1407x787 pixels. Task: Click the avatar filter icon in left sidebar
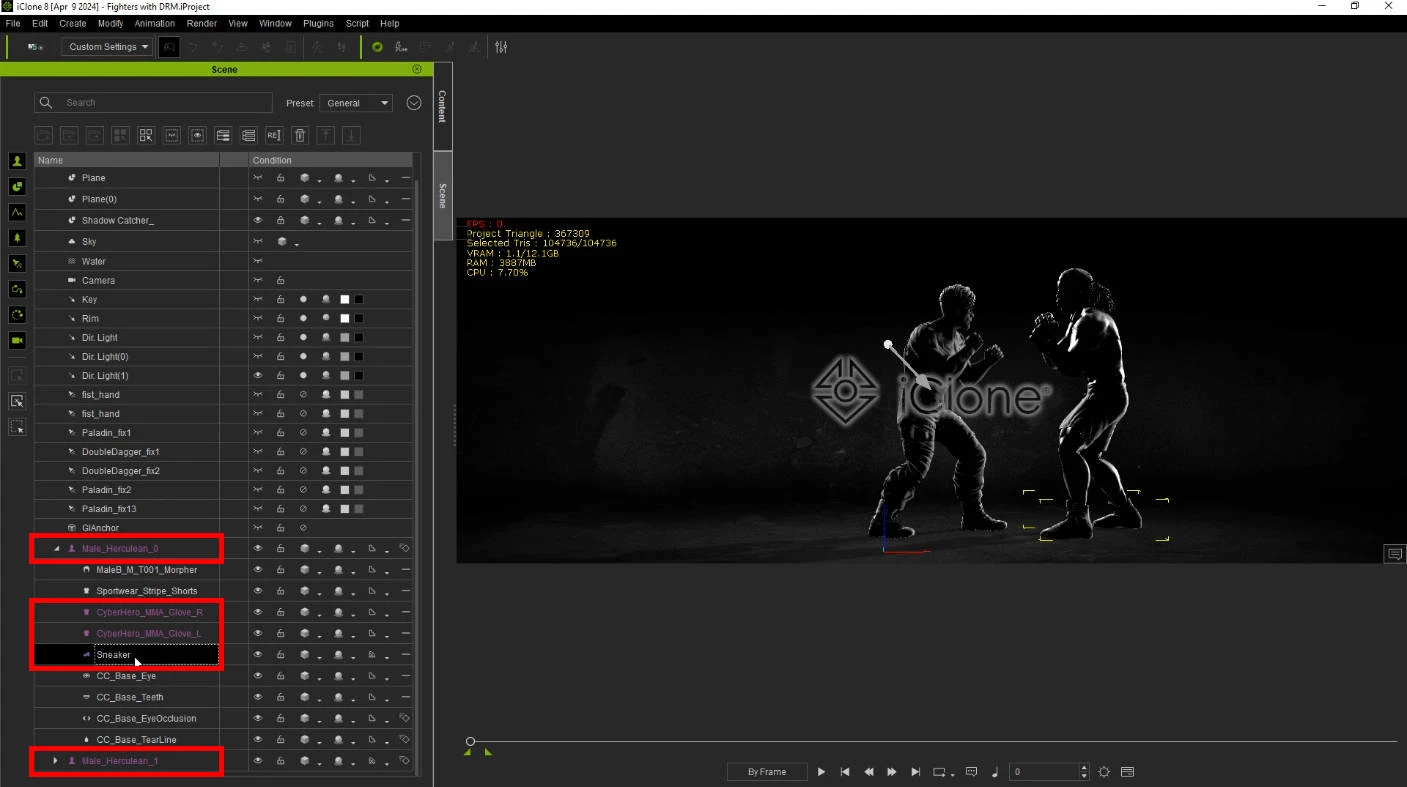(x=17, y=161)
